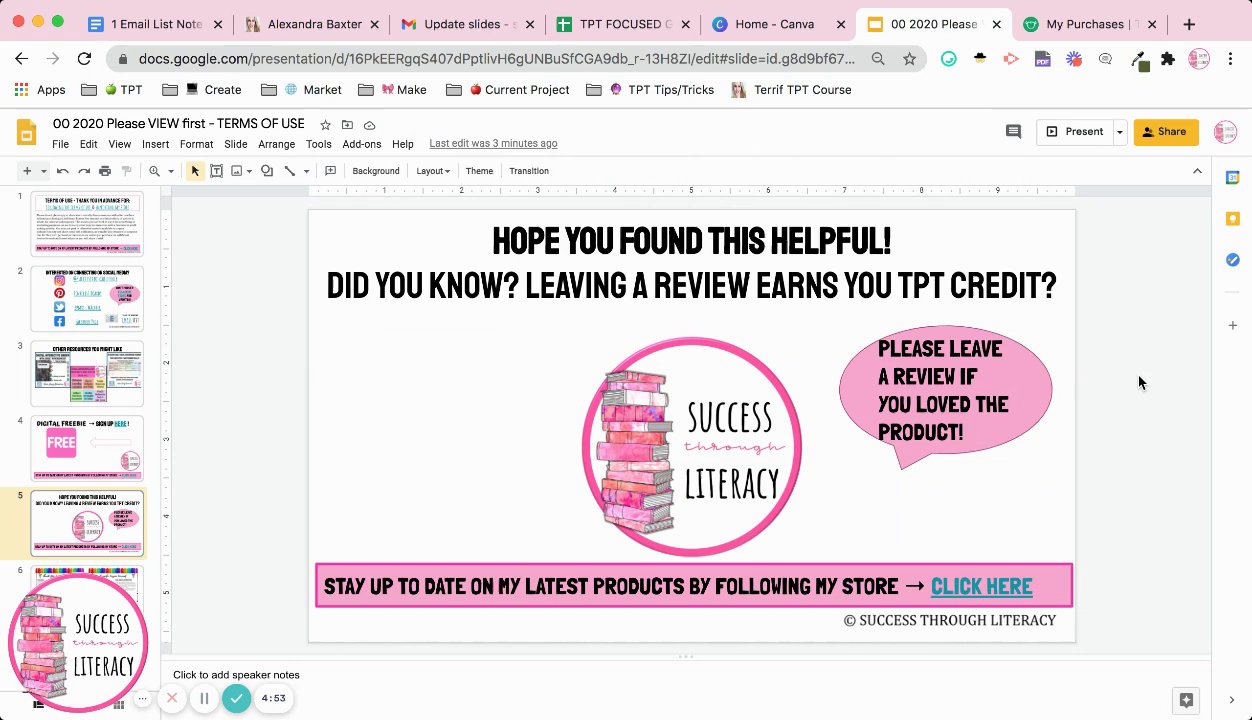Click the PDF extension icon
This screenshot has width=1252, height=720.
point(1042,59)
